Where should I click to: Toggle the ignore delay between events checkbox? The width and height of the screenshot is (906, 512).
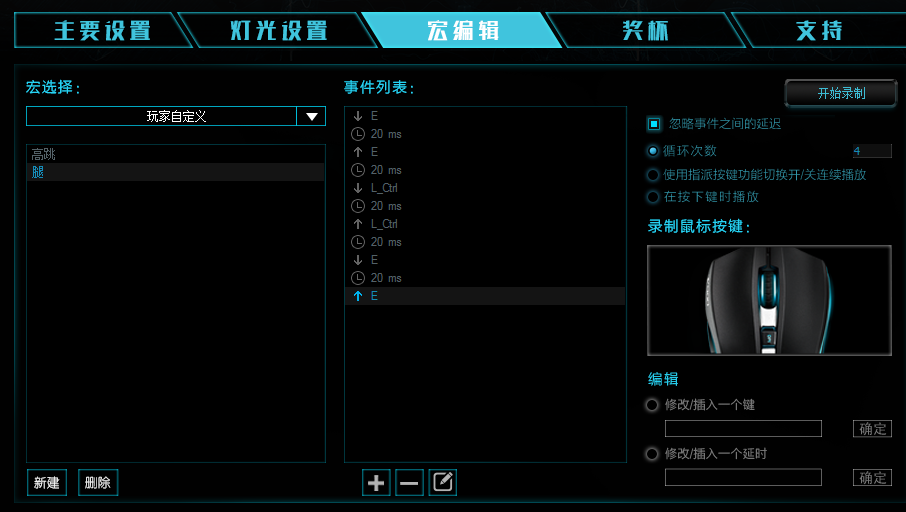point(654,124)
